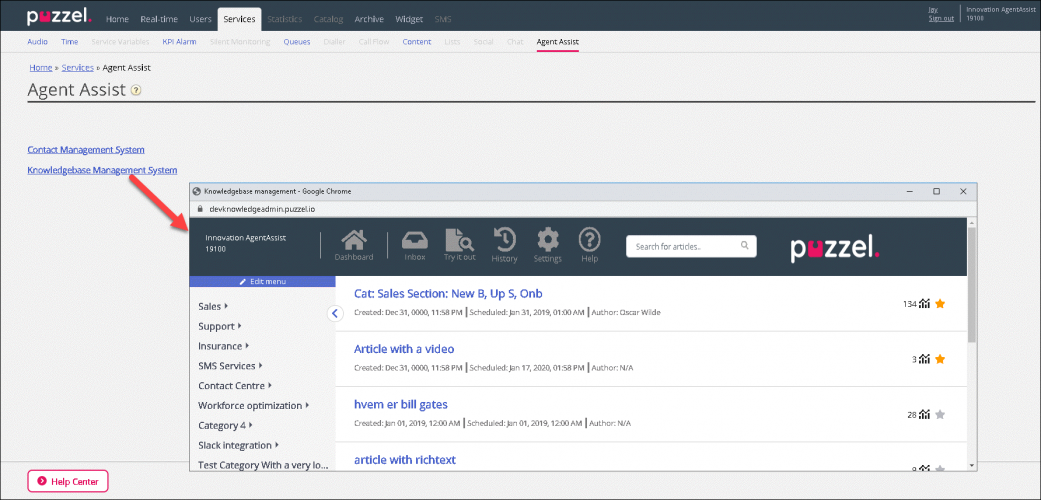Select the Services main menu tab
Image resolution: width=1041 pixels, height=500 pixels.
[x=239, y=19]
